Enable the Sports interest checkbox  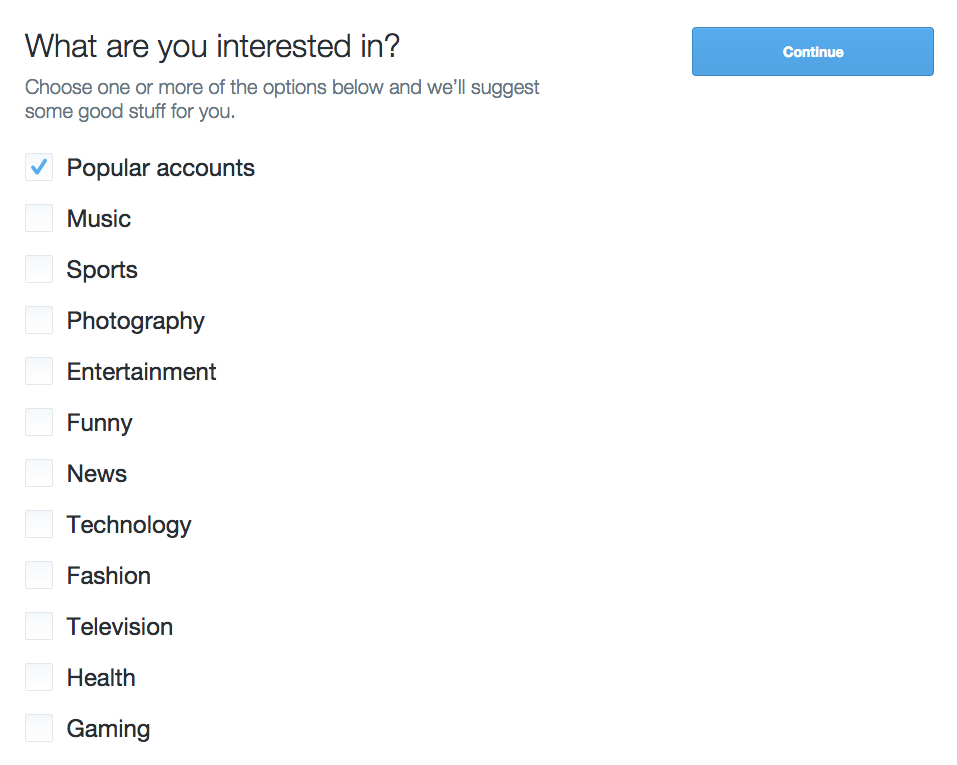tap(38, 269)
